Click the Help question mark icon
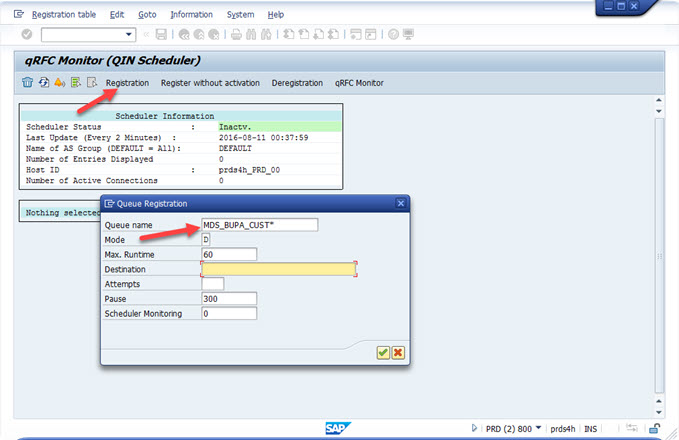The height and width of the screenshot is (440, 679). [393, 34]
